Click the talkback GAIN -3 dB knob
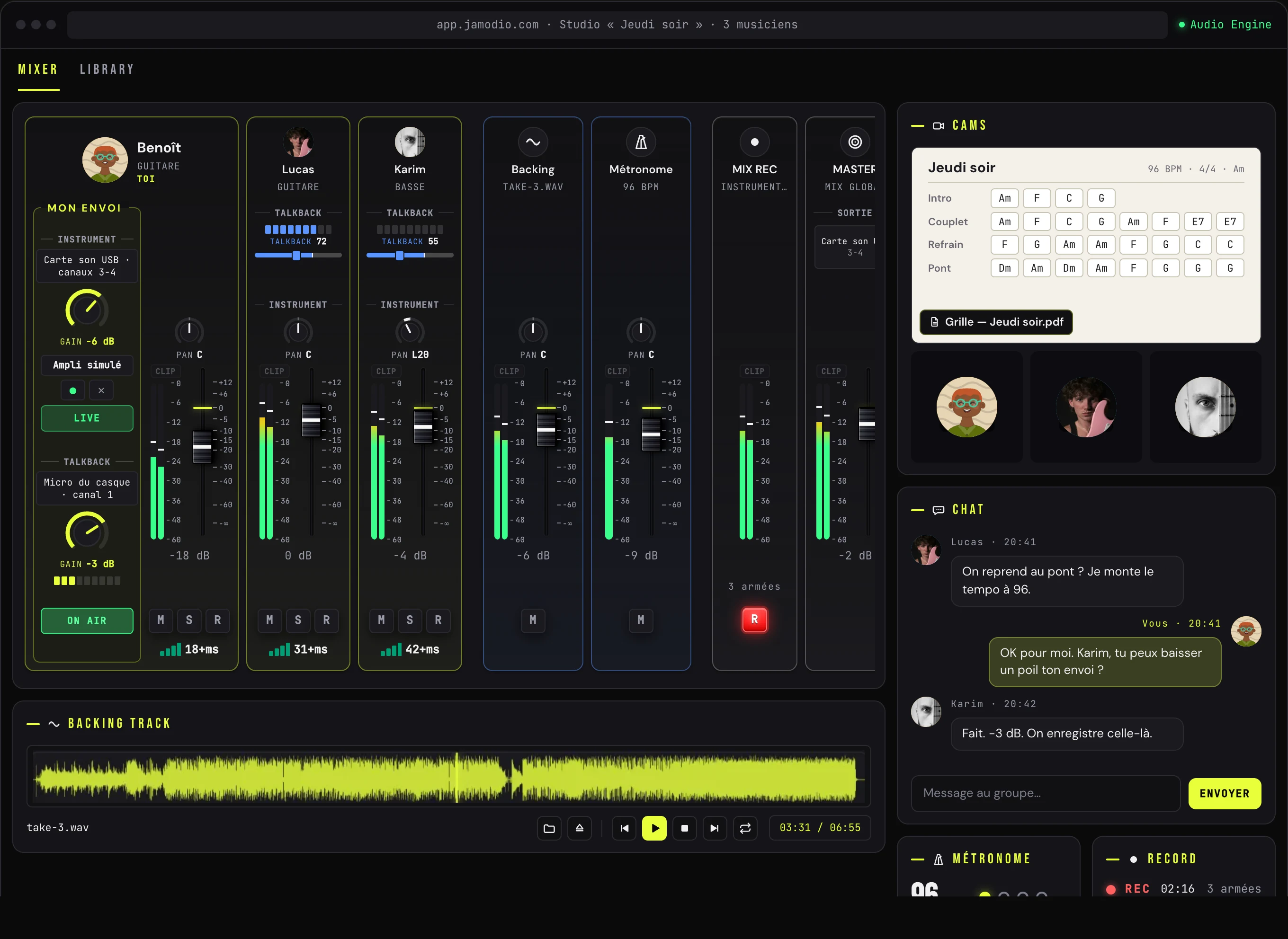 [87, 532]
